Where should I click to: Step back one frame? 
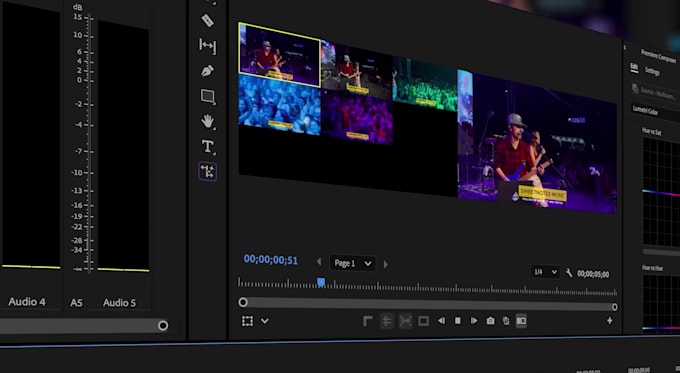point(441,321)
